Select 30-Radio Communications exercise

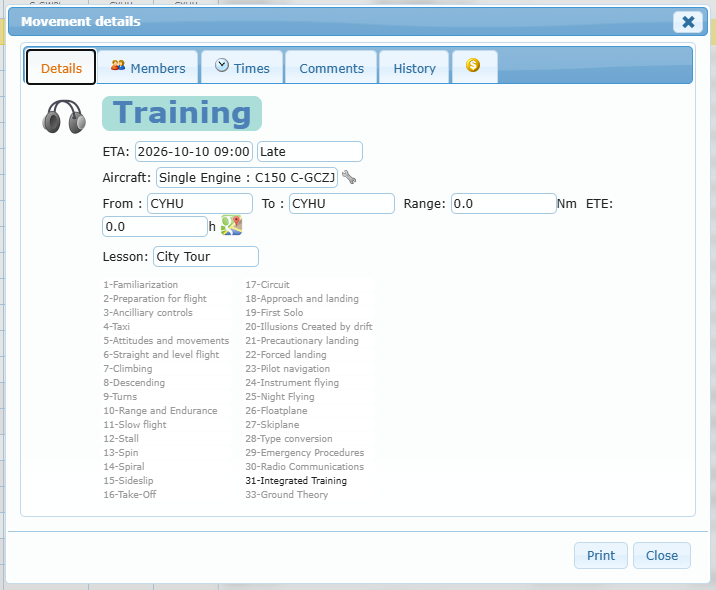[305, 467]
